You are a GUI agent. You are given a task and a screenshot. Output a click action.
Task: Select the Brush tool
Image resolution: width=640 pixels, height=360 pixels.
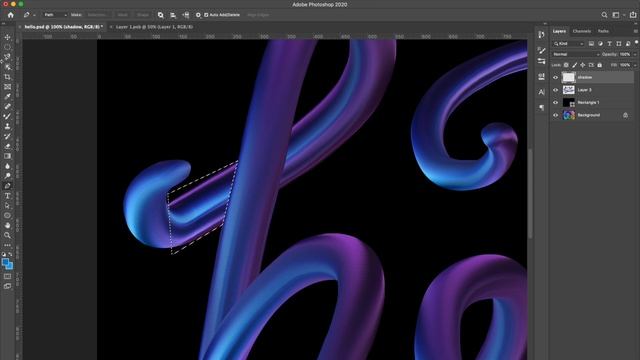tap(7, 116)
